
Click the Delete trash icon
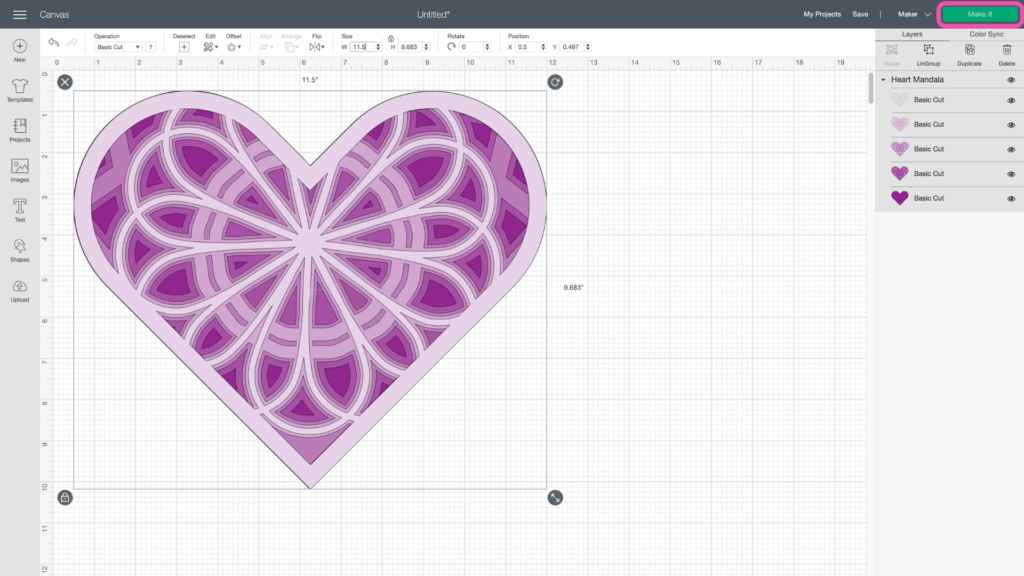click(x=1007, y=50)
